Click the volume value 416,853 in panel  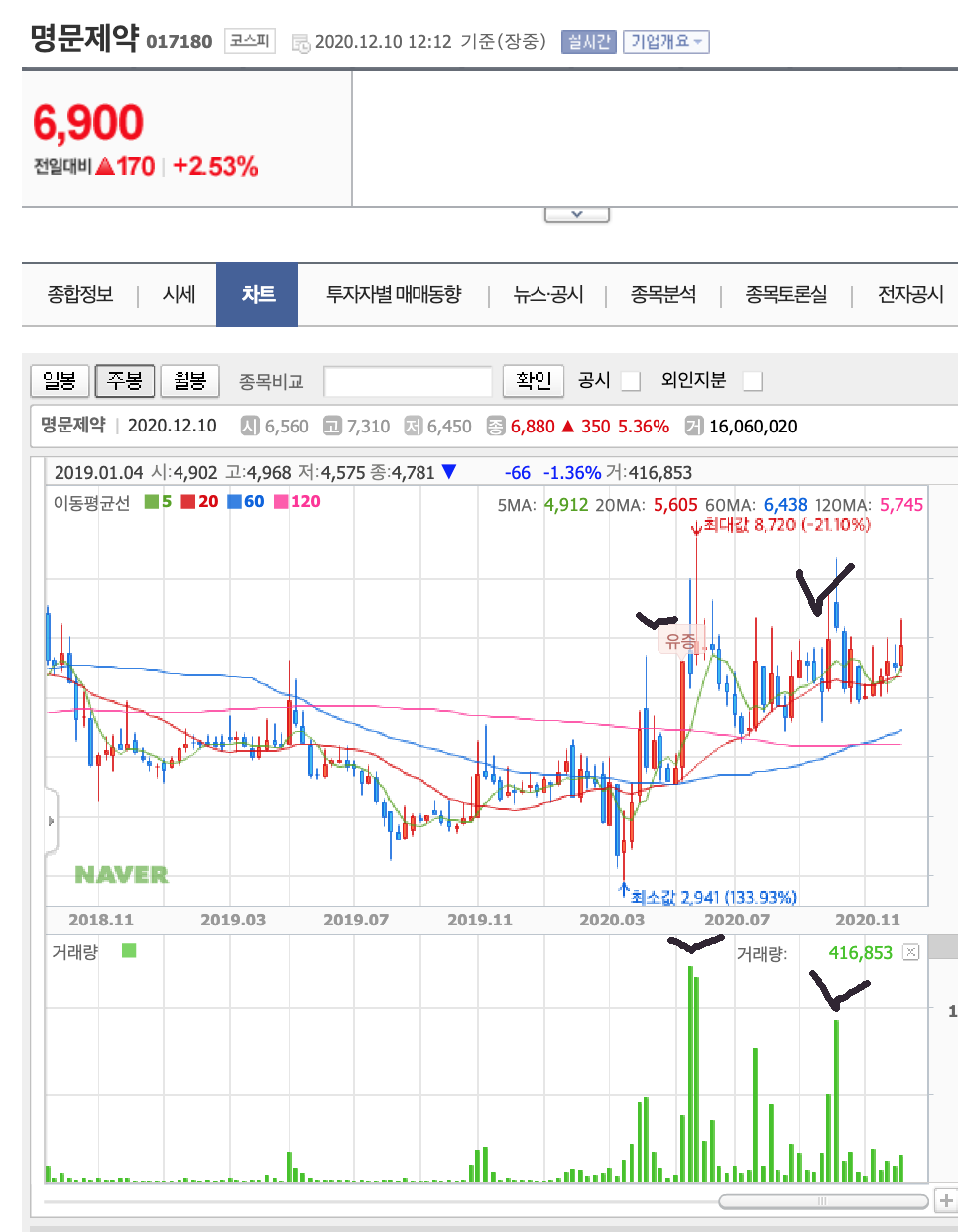860,953
